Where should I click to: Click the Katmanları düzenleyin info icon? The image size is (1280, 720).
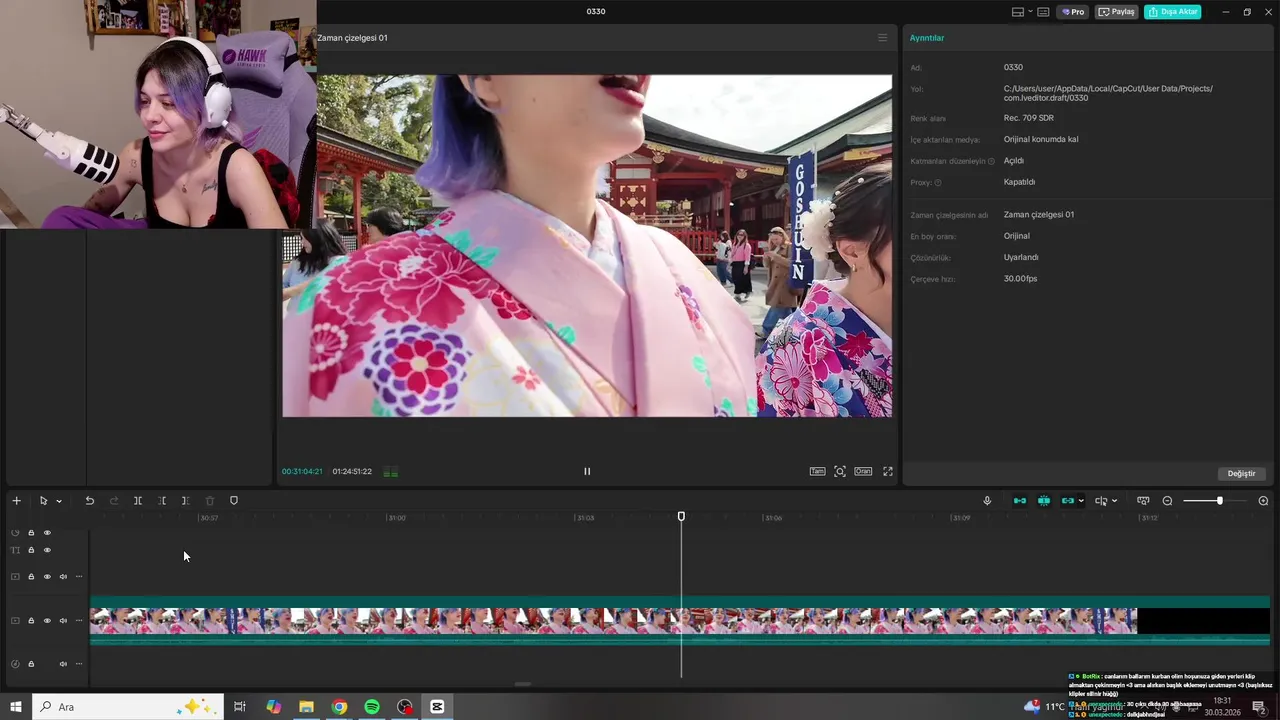[x=992, y=161]
